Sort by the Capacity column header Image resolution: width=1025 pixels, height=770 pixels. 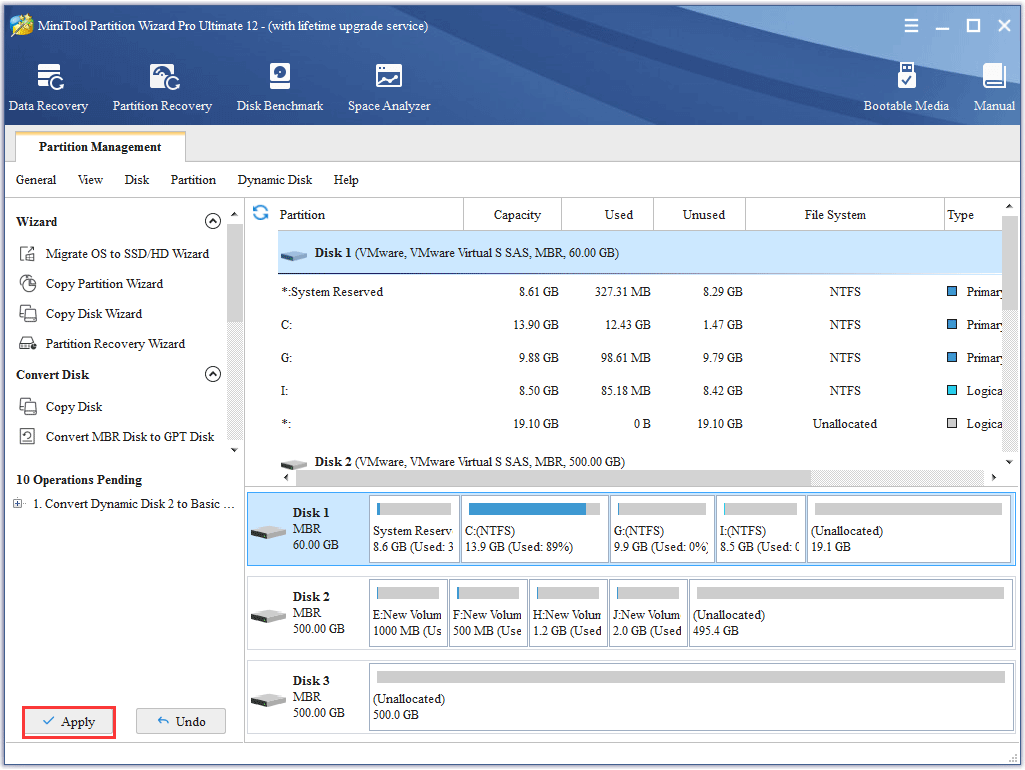click(512, 214)
